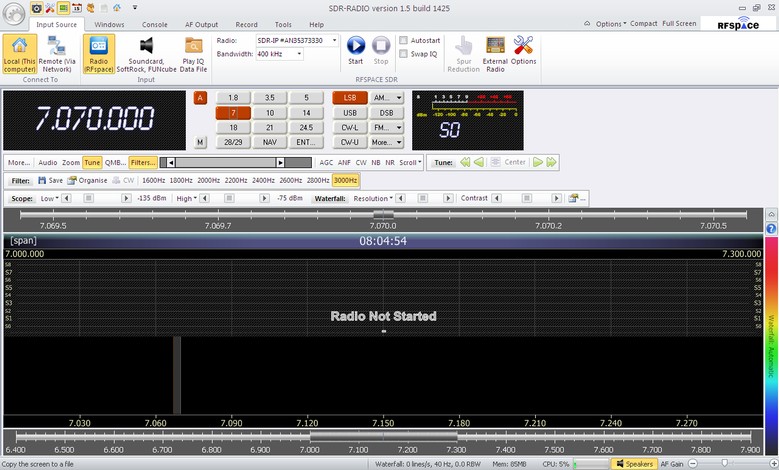This screenshot has height=470, width=779.
Task: Open Play IQ Data File
Action: pos(194,52)
